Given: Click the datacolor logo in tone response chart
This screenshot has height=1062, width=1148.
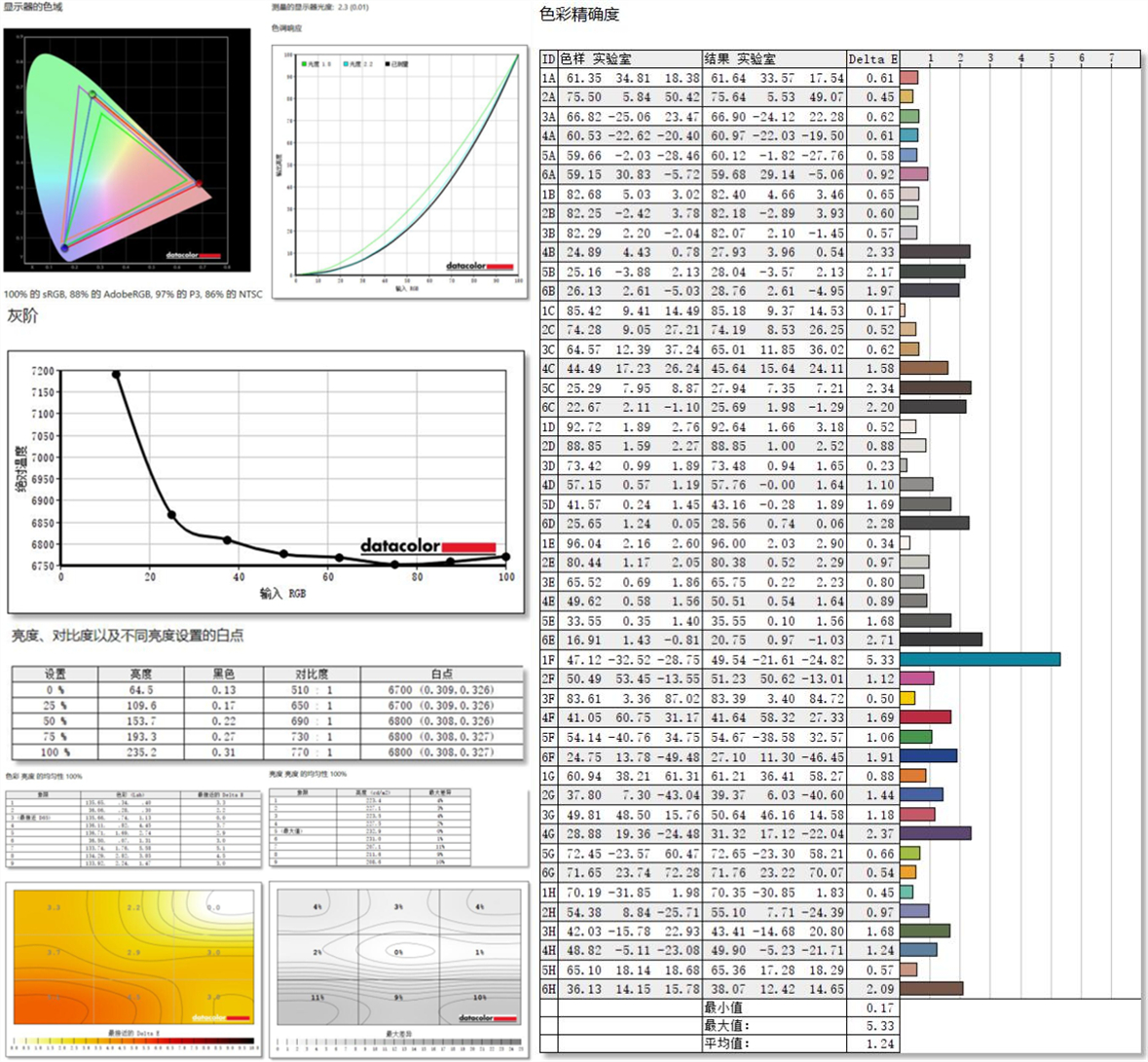Looking at the screenshot, I should tap(479, 266).
